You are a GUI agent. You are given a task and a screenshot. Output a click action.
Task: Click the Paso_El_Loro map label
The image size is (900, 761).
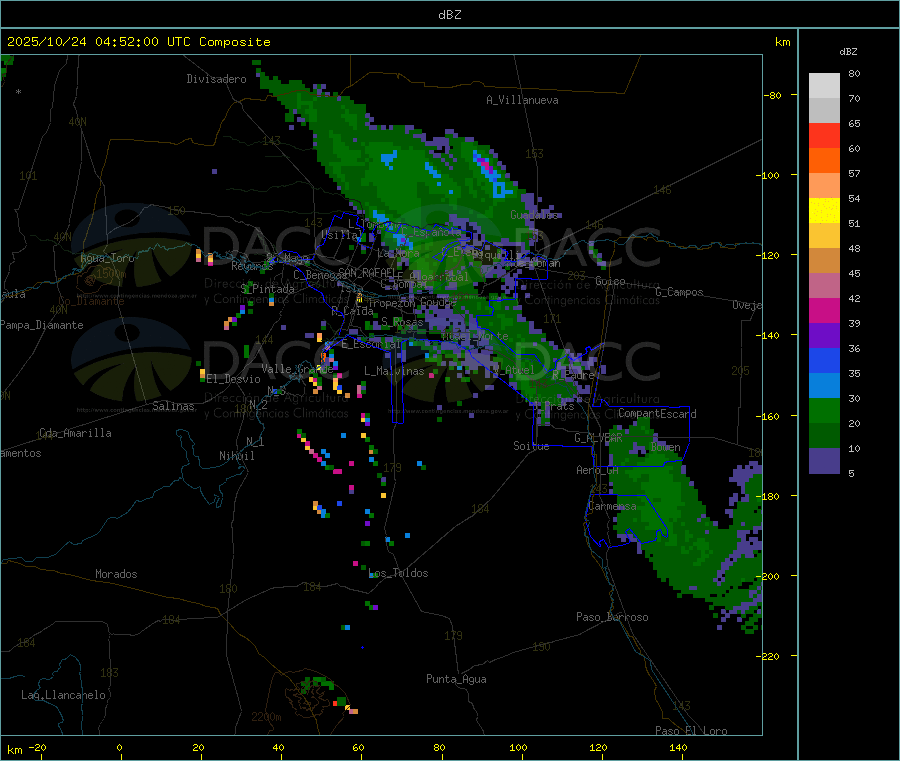(691, 731)
